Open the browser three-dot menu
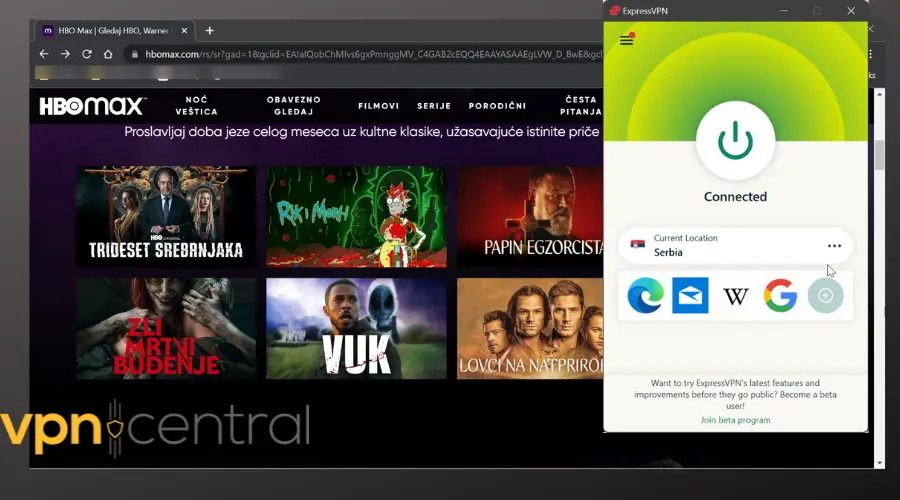 tap(871, 54)
